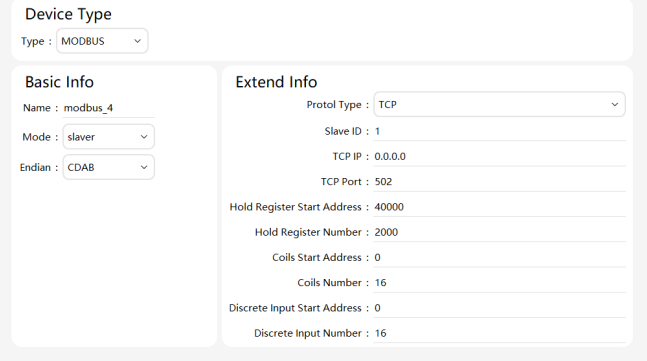This screenshot has width=647, height=361.
Task: Click the Mode label text
Action: (36, 137)
